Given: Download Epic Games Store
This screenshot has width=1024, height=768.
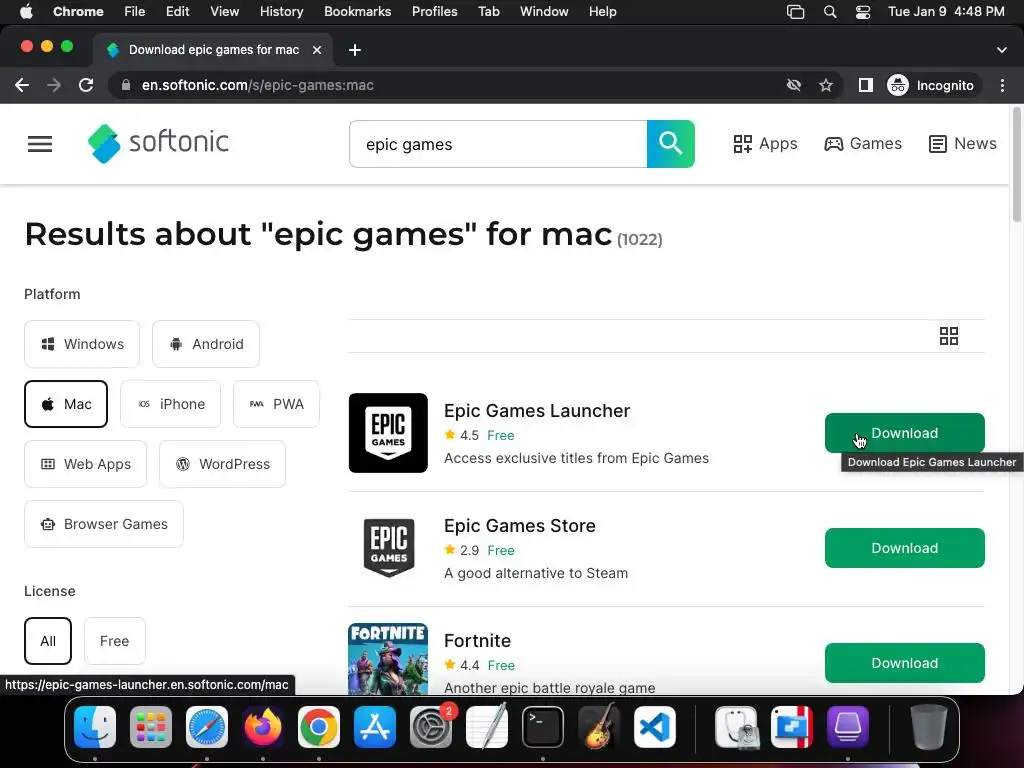Looking at the screenshot, I should [904, 548].
